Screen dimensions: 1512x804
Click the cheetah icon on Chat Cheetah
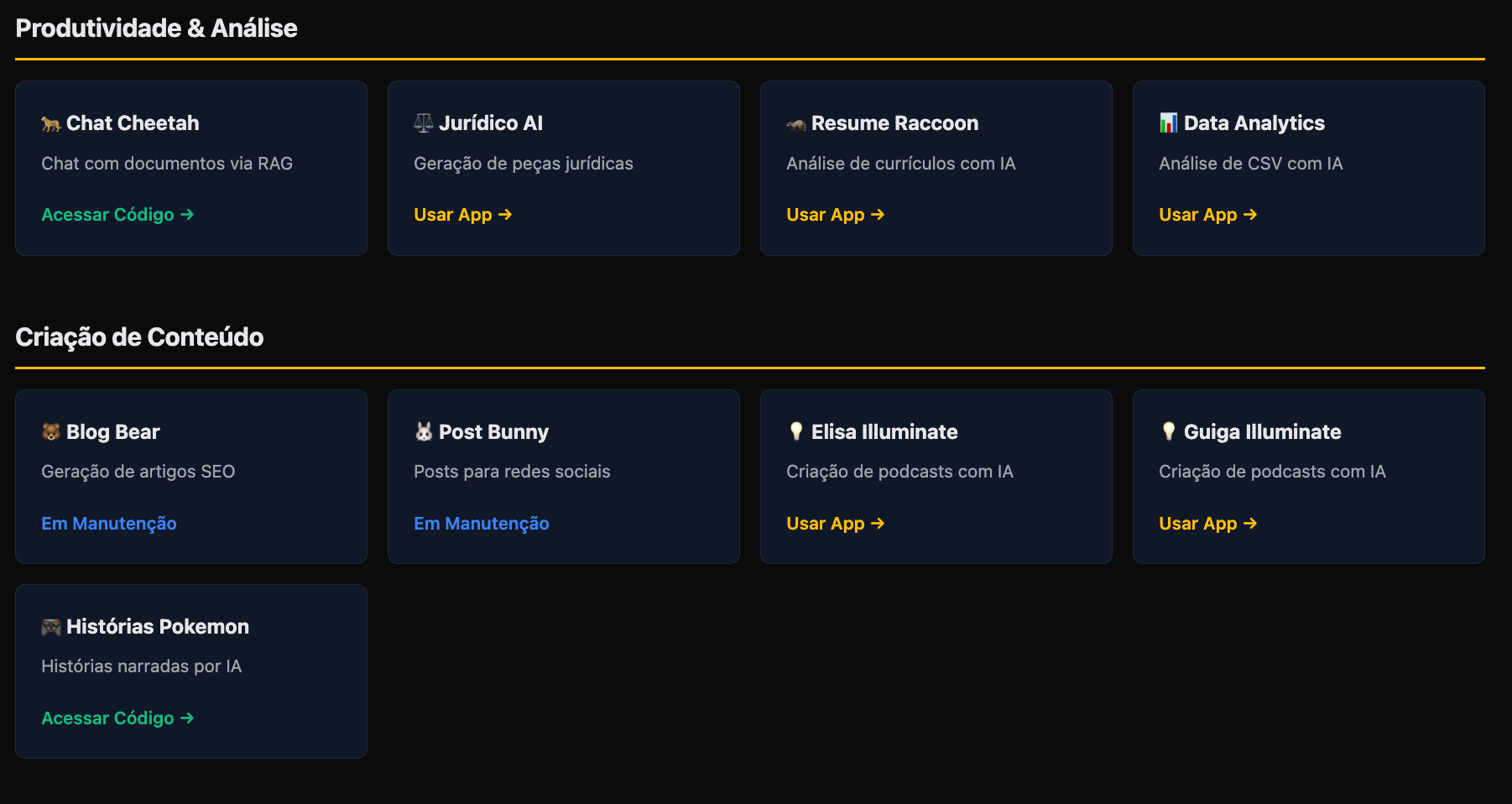tap(50, 123)
